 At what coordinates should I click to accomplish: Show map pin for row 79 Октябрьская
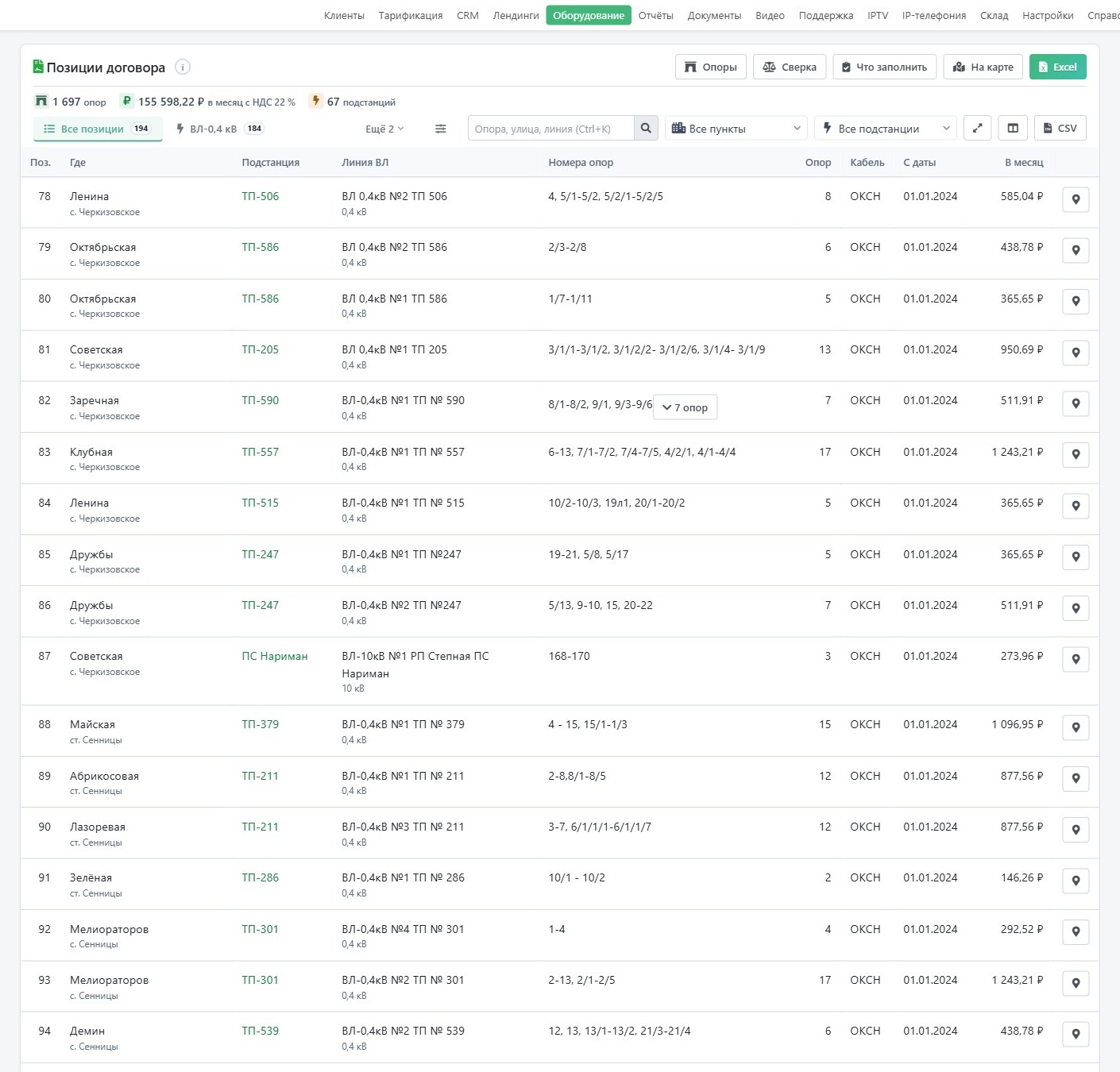[x=1076, y=250]
